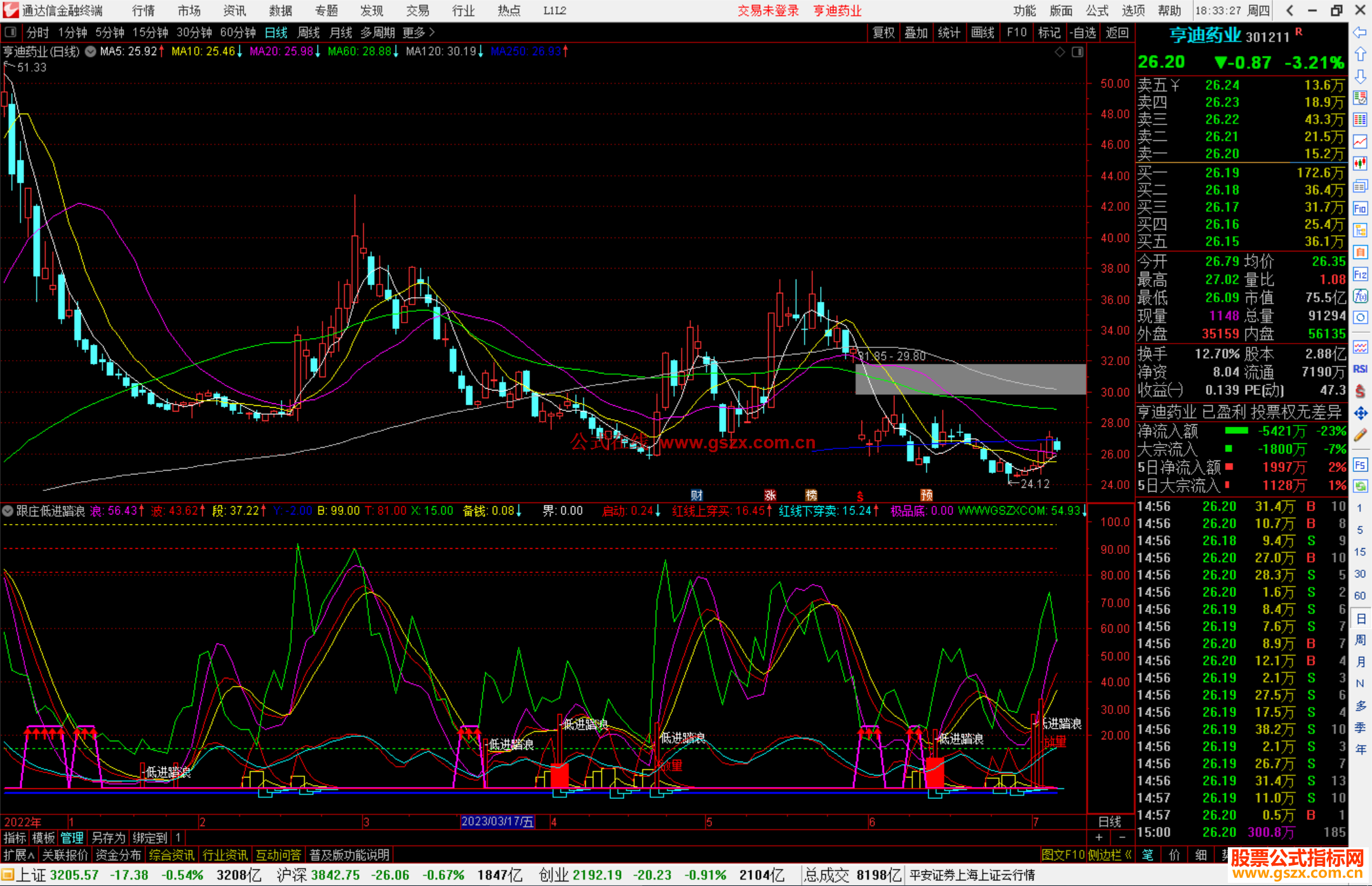Toggle the 跟庄低进踏浪 indicator round button
Screen dimensions: 1372x886
[8, 511]
